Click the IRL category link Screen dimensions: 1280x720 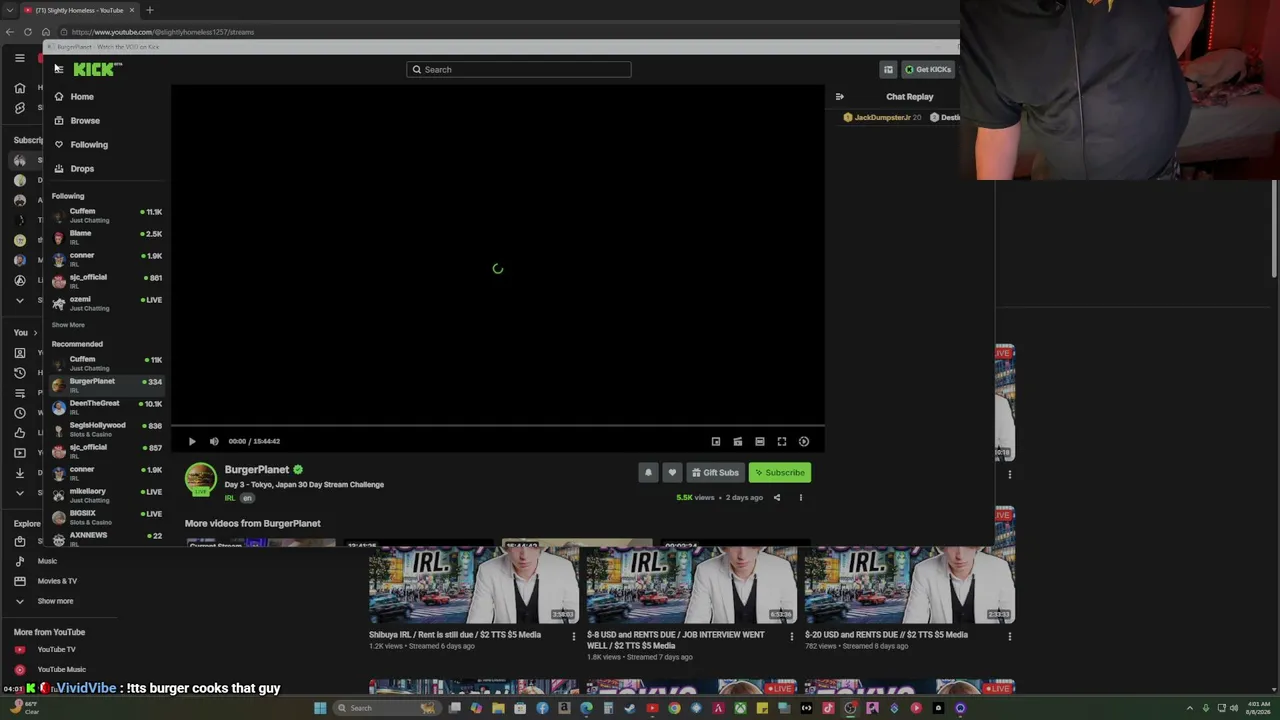tap(230, 498)
